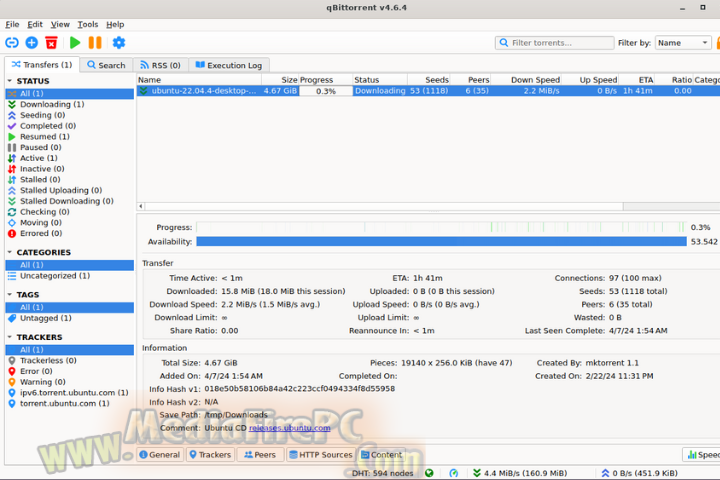Click the green Resume play icon
Screen dimensions: 720x480
75,43
